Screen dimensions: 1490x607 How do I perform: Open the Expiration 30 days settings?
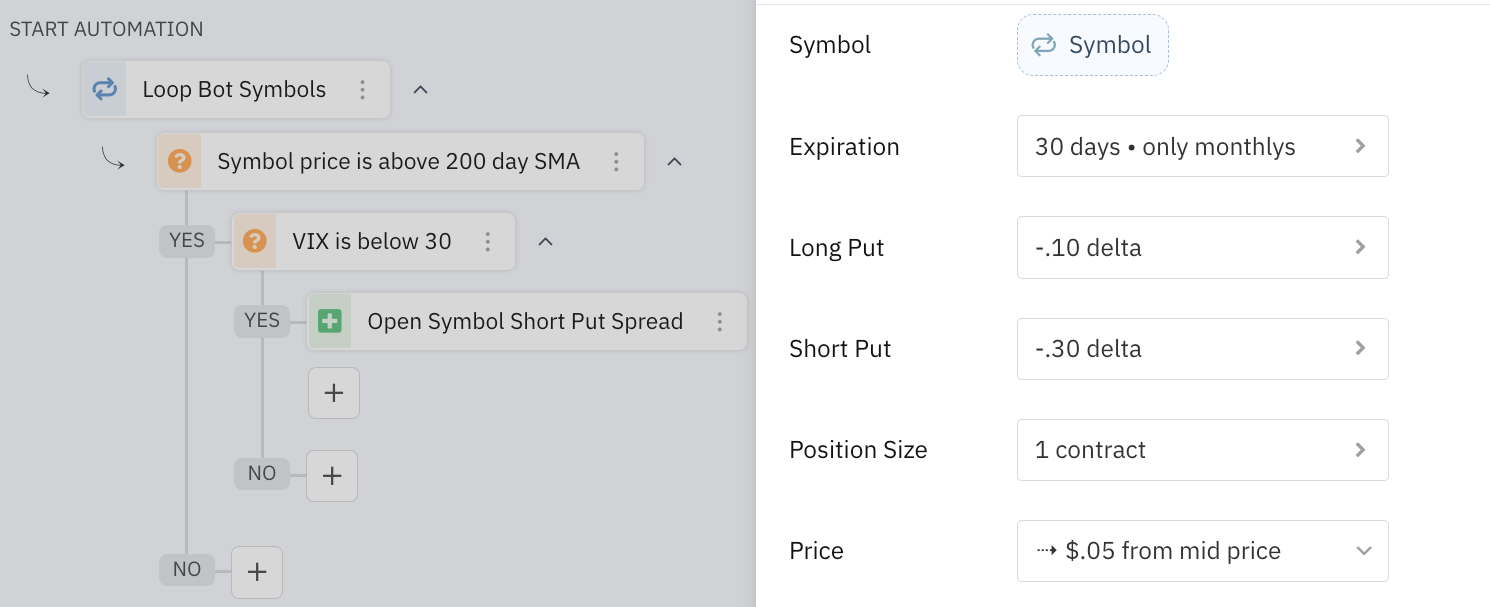[1202, 146]
